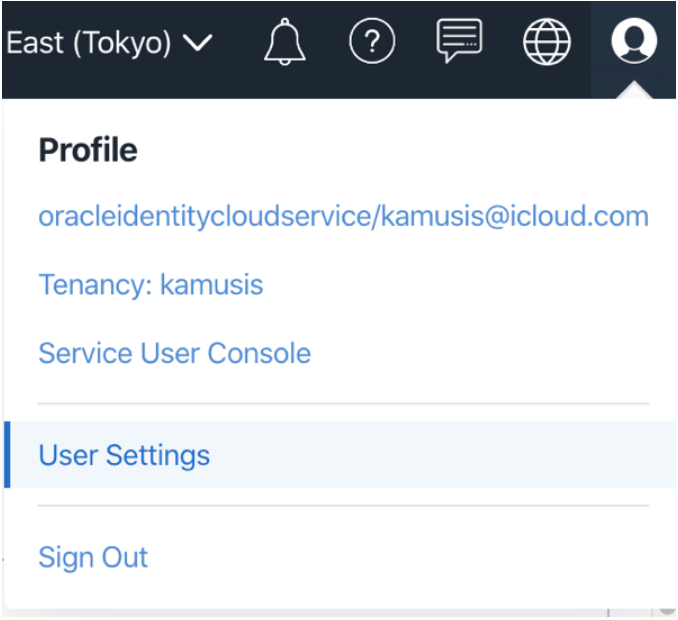The width and height of the screenshot is (678, 620).
Task: Click the chevron next to East (Tokyo)
Action: coord(199,44)
